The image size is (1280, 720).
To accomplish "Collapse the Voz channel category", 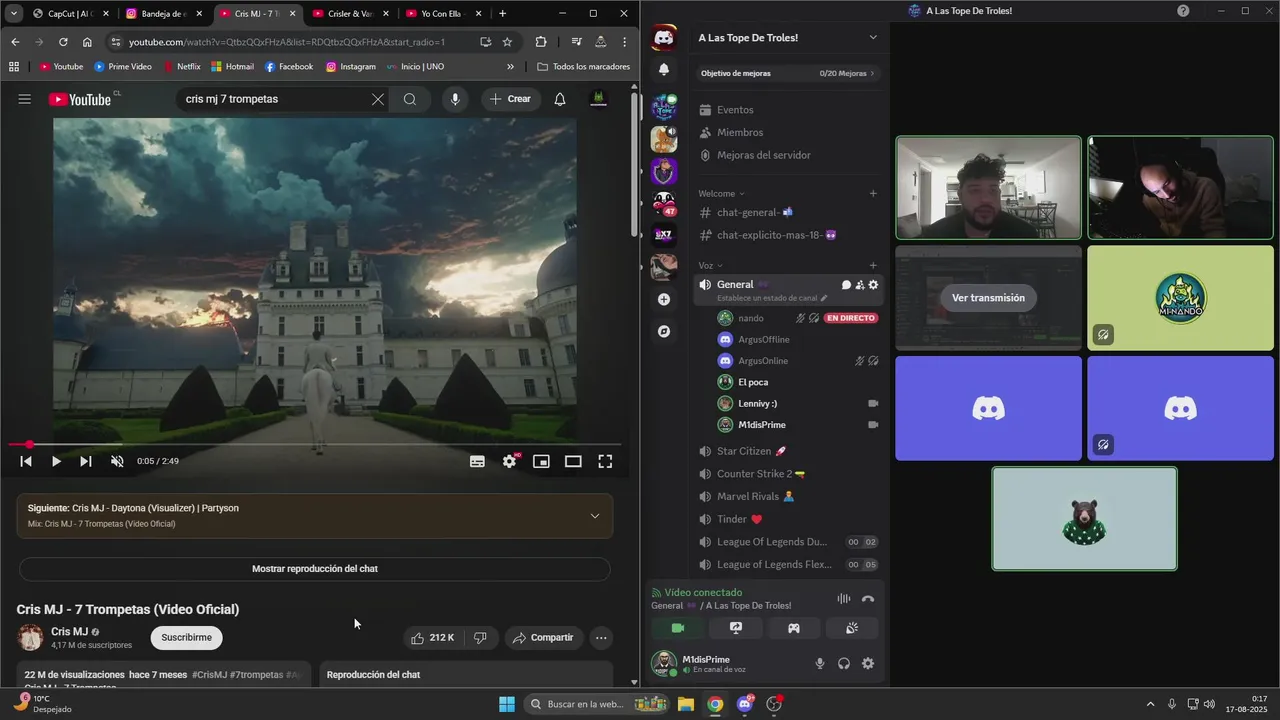I will pos(711,265).
